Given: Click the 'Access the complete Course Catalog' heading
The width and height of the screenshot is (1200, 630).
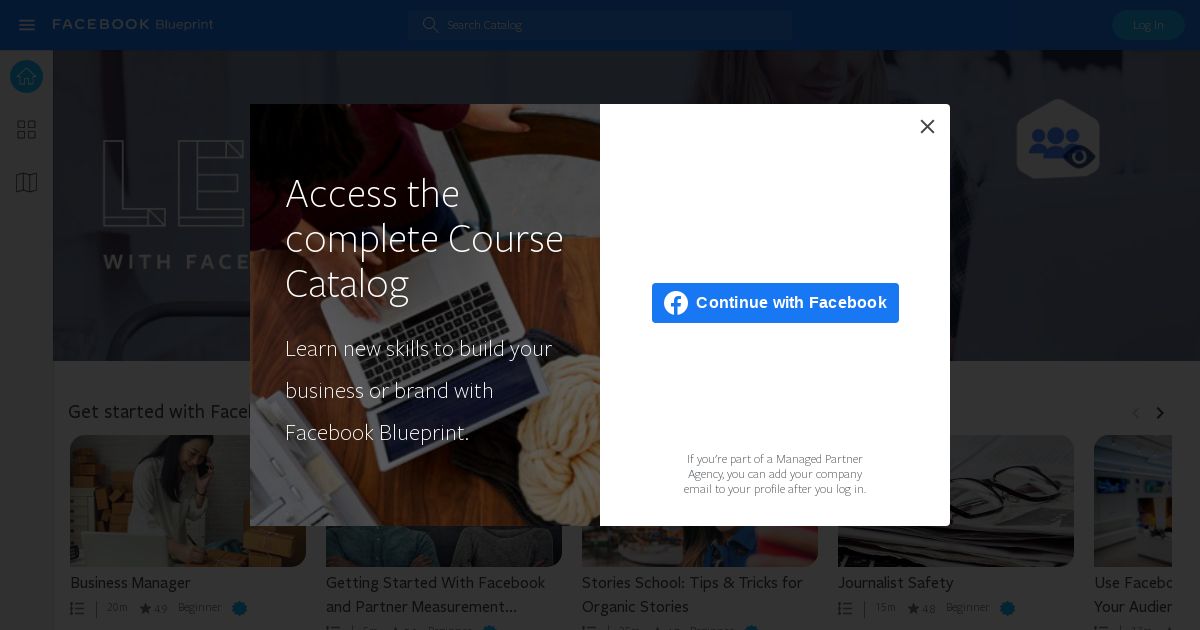Looking at the screenshot, I should (x=424, y=238).
